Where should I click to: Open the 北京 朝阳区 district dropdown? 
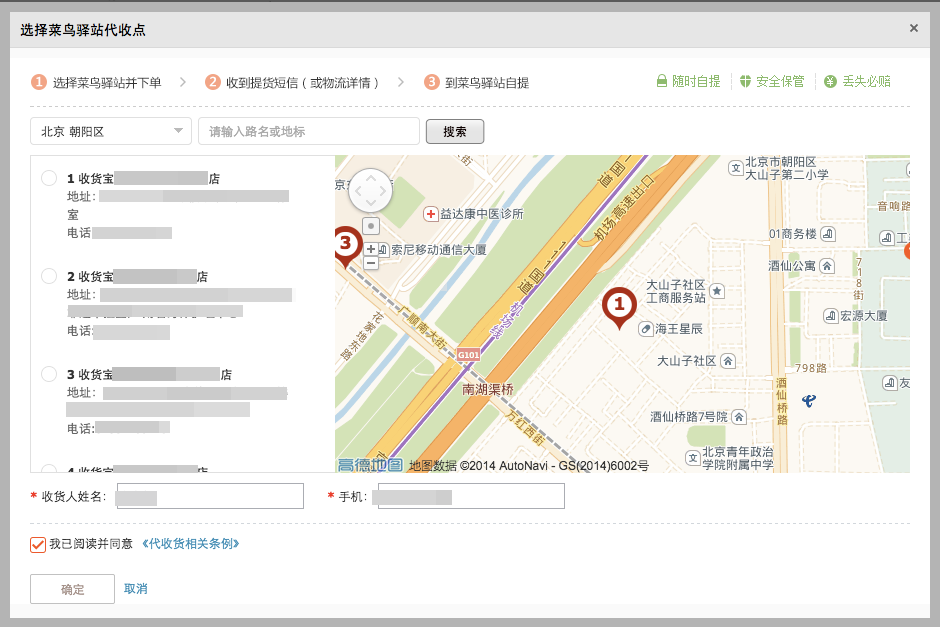click(x=110, y=131)
